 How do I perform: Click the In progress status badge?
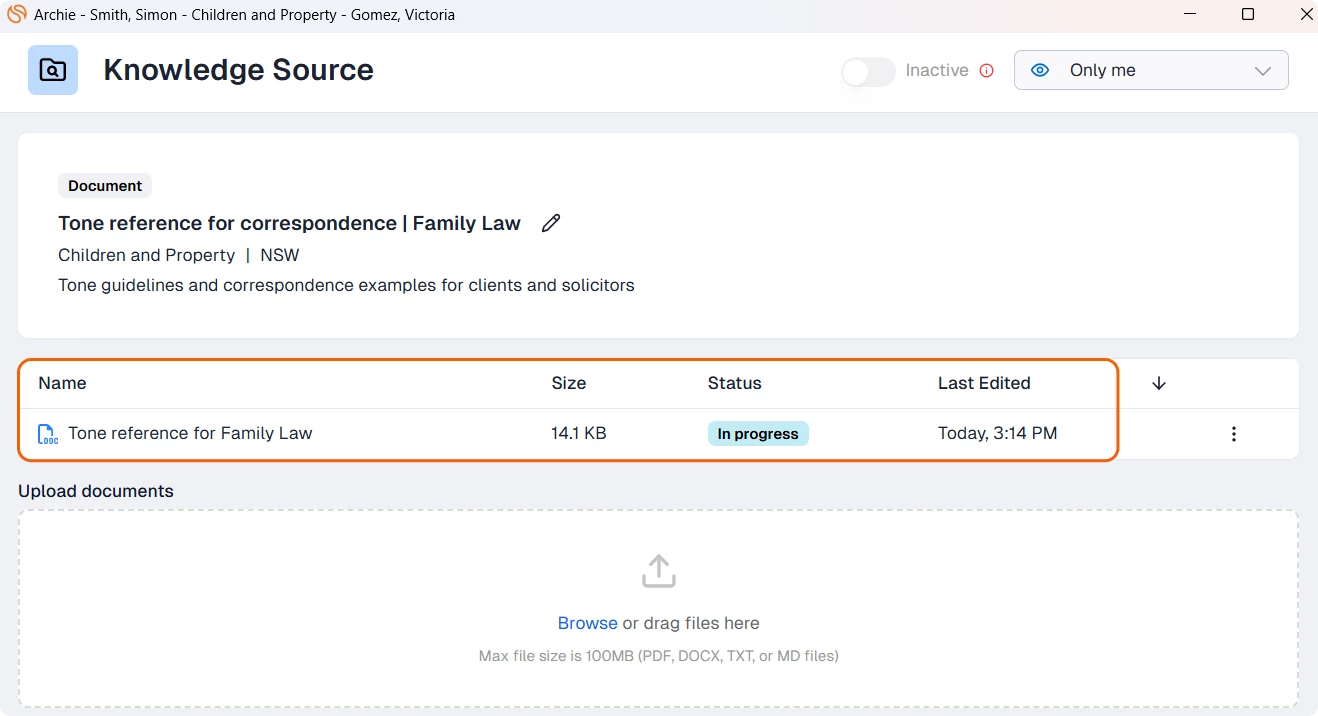pyautogui.click(x=757, y=434)
